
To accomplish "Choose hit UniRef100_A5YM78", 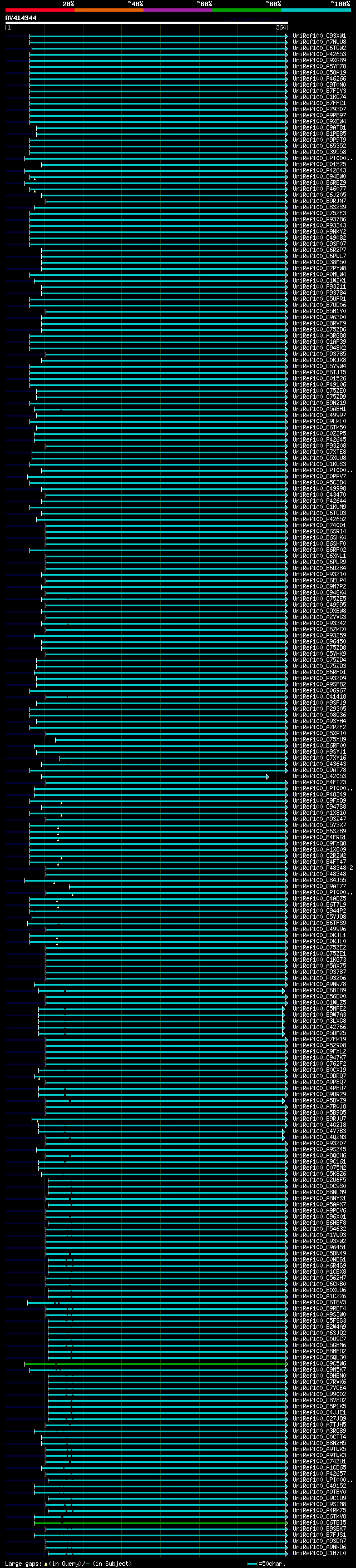I will [319, 66].
